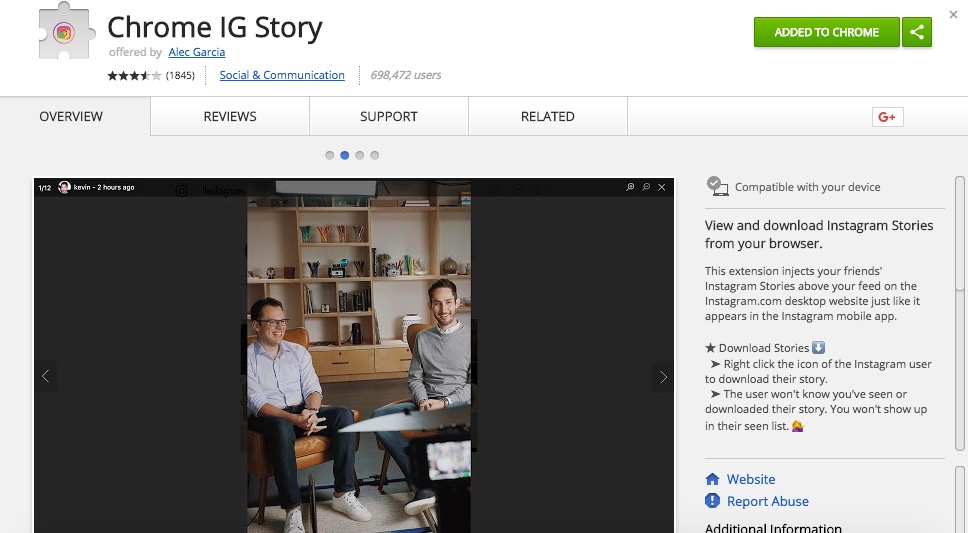Click kevin's profile avatar in story header

64,187
